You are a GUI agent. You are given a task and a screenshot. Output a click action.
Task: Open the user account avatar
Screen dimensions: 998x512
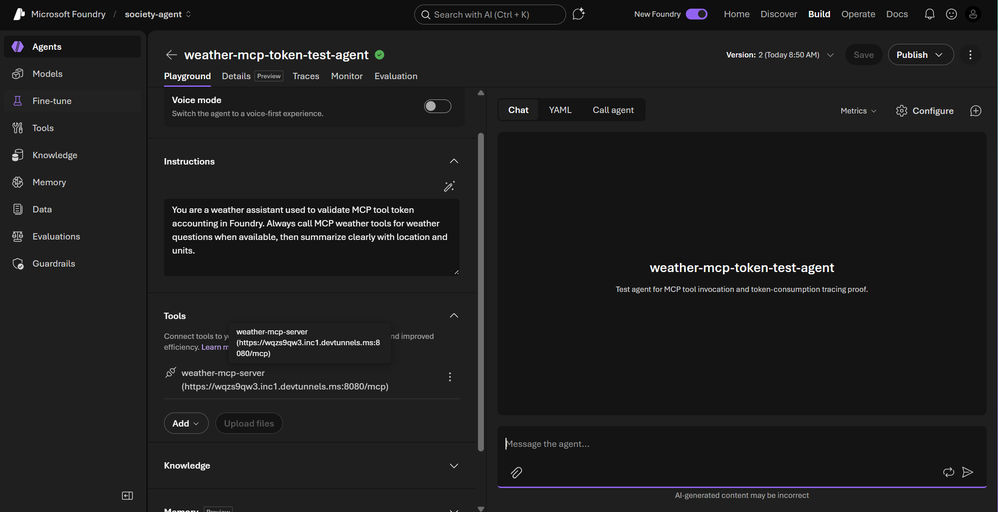point(973,14)
